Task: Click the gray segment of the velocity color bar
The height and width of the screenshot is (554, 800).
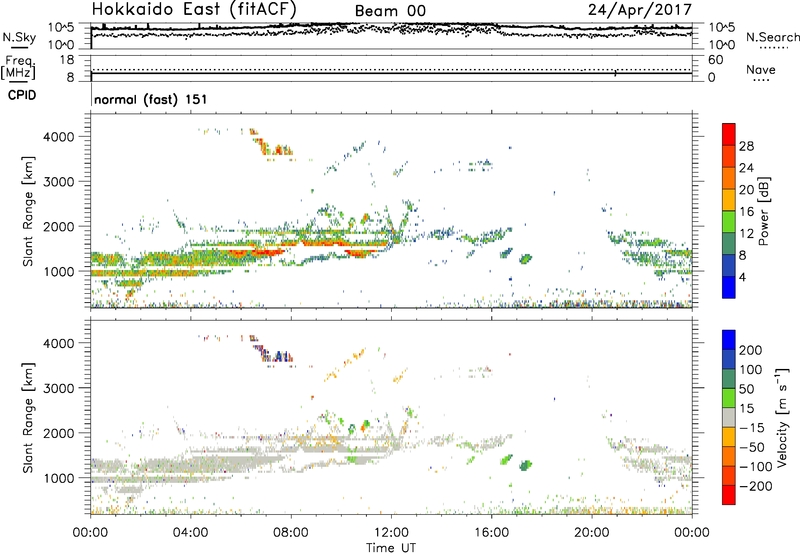Action: click(x=729, y=418)
